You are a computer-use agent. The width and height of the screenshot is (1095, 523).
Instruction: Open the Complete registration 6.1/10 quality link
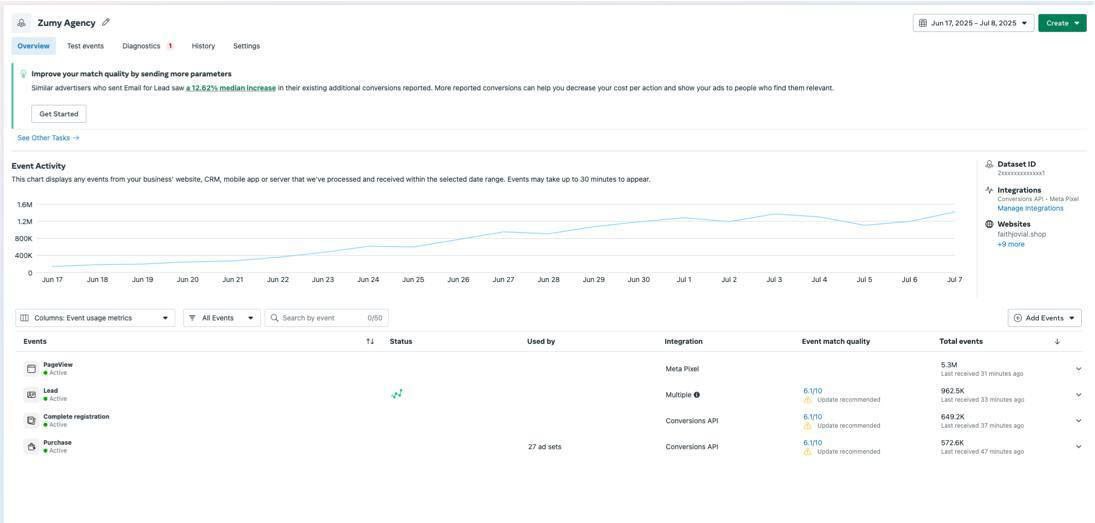812,417
